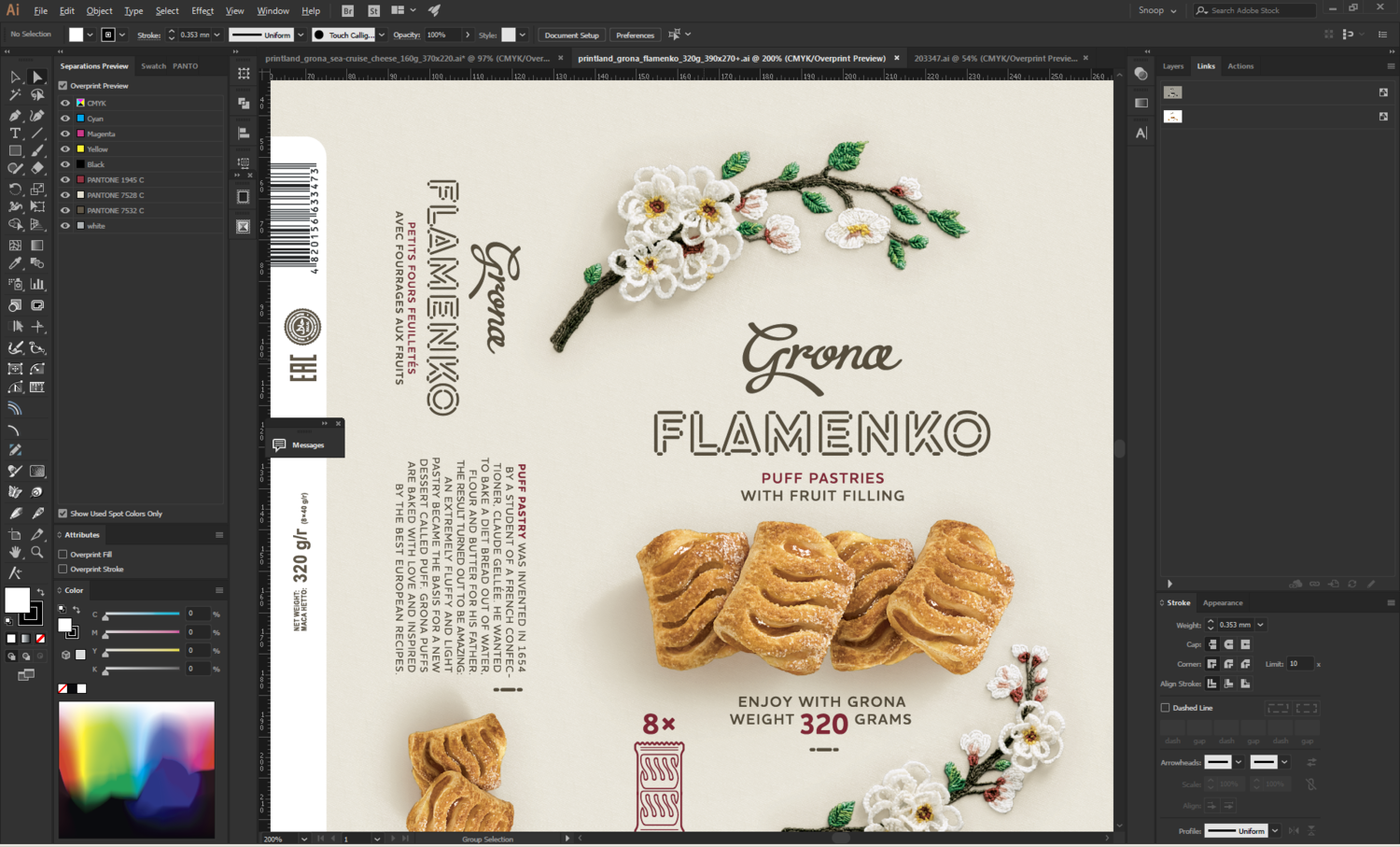
Task: Select the Pen tool
Action: click(x=15, y=115)
